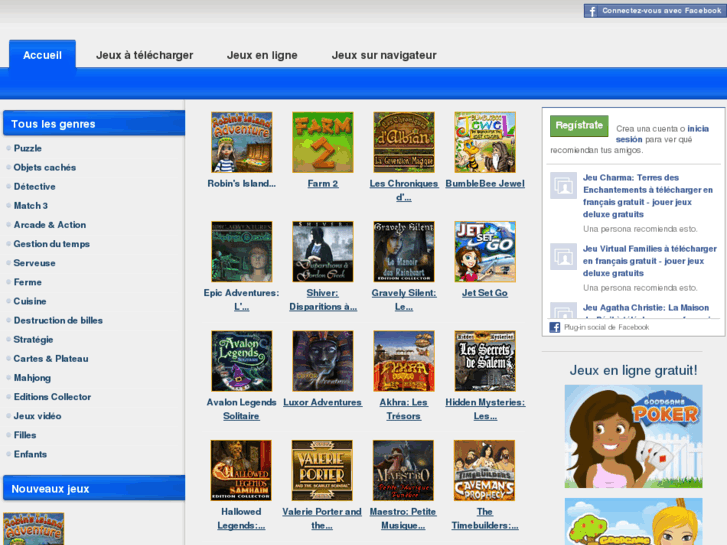Select Les Secrets de Salem cover image
Viewport: 727px width, 545px height.
485,361
